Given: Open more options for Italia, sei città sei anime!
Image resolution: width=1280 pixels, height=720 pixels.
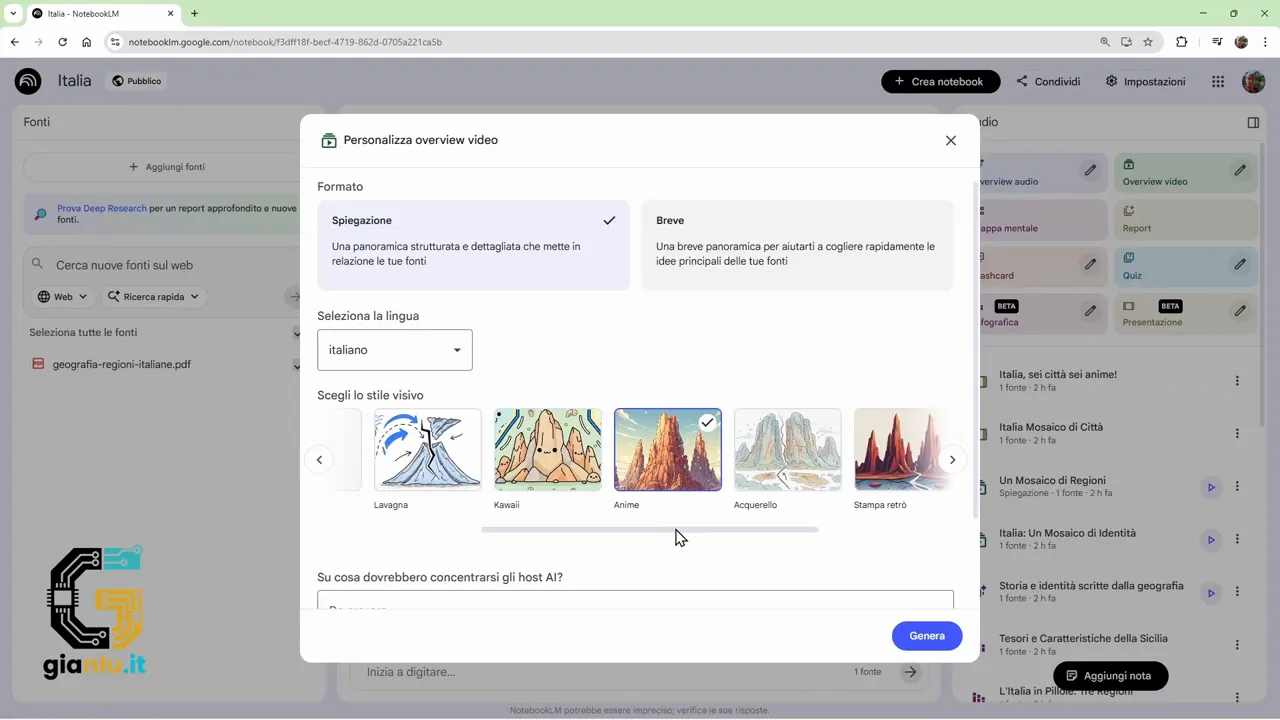Looking at the screenshot, I should (1237, 381).
